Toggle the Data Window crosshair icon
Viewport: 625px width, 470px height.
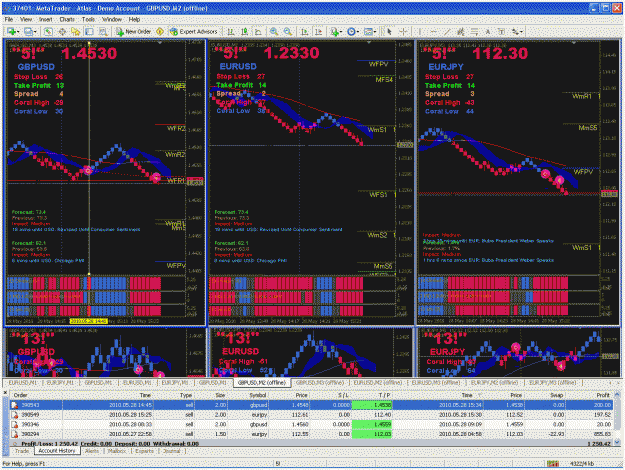click(62, 31)
